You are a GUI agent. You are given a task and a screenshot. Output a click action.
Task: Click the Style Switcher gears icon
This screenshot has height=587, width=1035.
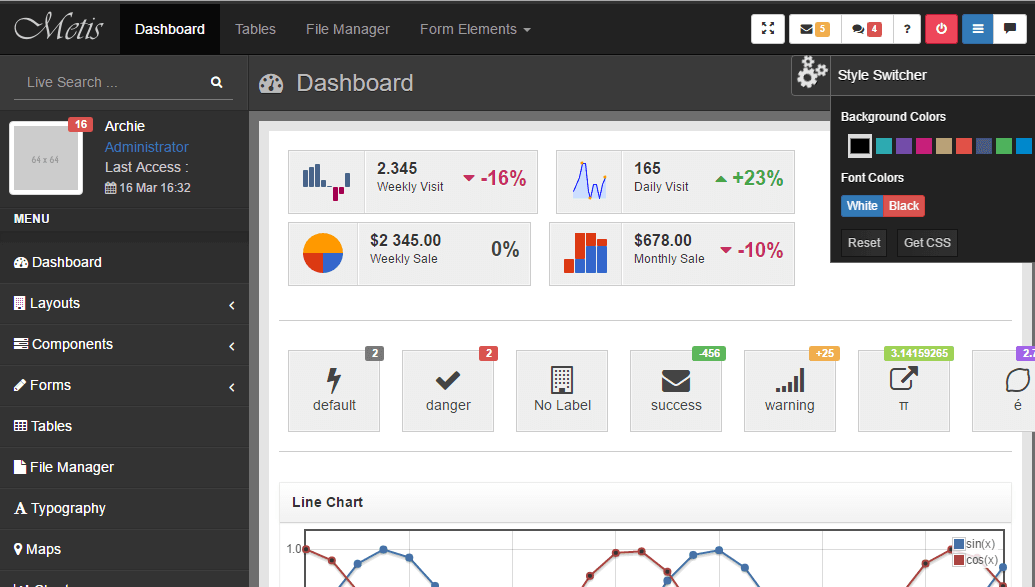[811, 76]
